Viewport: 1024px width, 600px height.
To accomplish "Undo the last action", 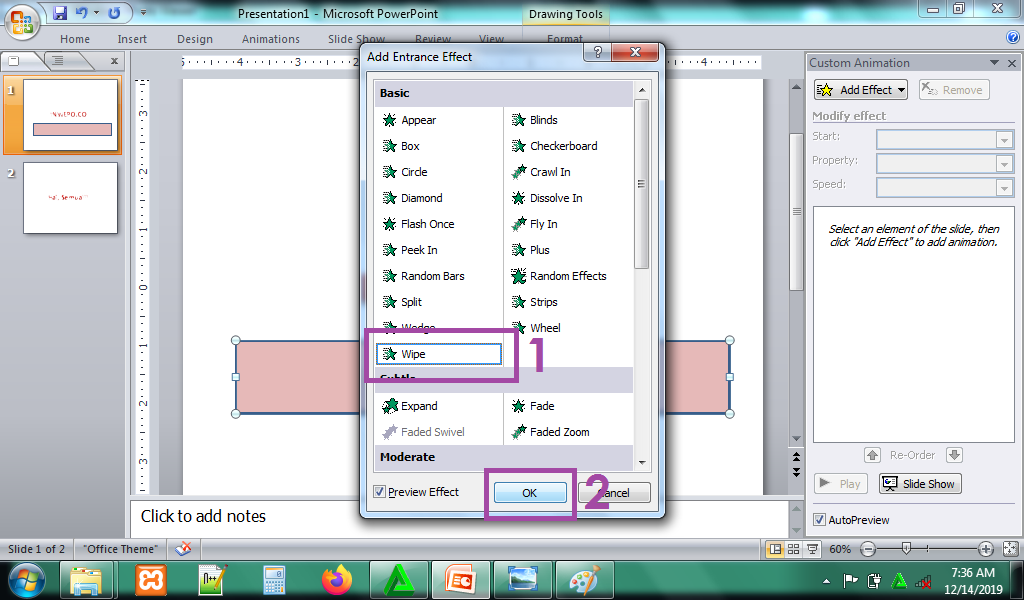I will coord(82,12).
